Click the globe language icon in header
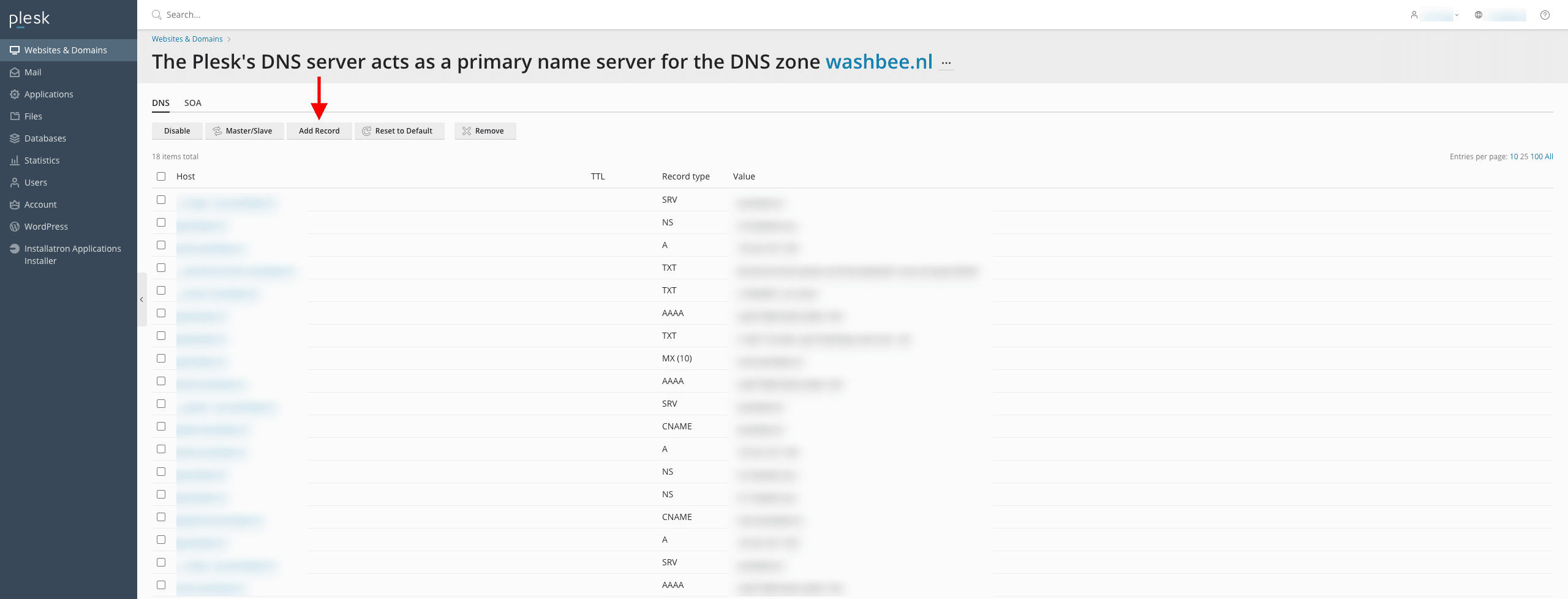This screenshot has width=1568, height=599. (1478, 15)
